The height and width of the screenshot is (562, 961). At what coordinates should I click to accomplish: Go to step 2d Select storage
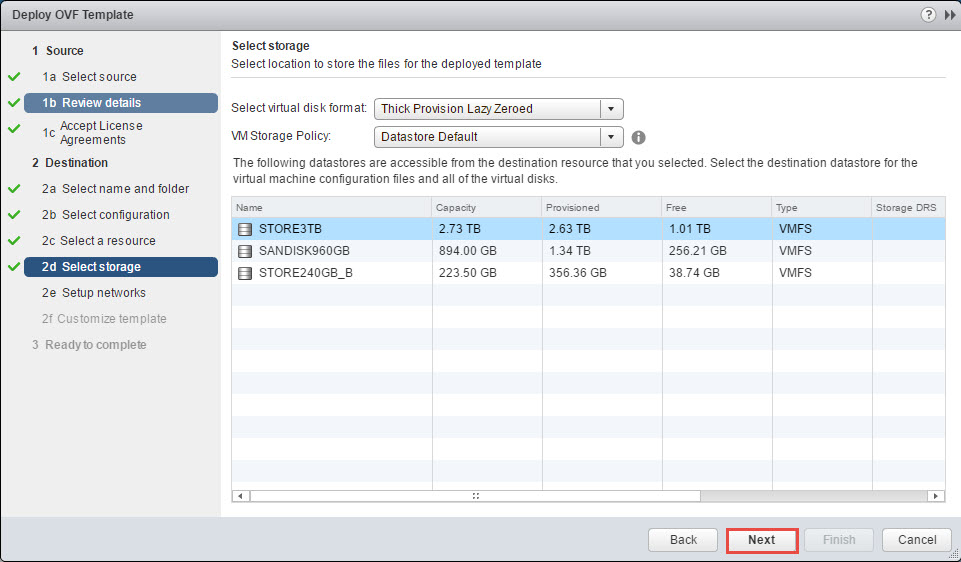(121, 267)
